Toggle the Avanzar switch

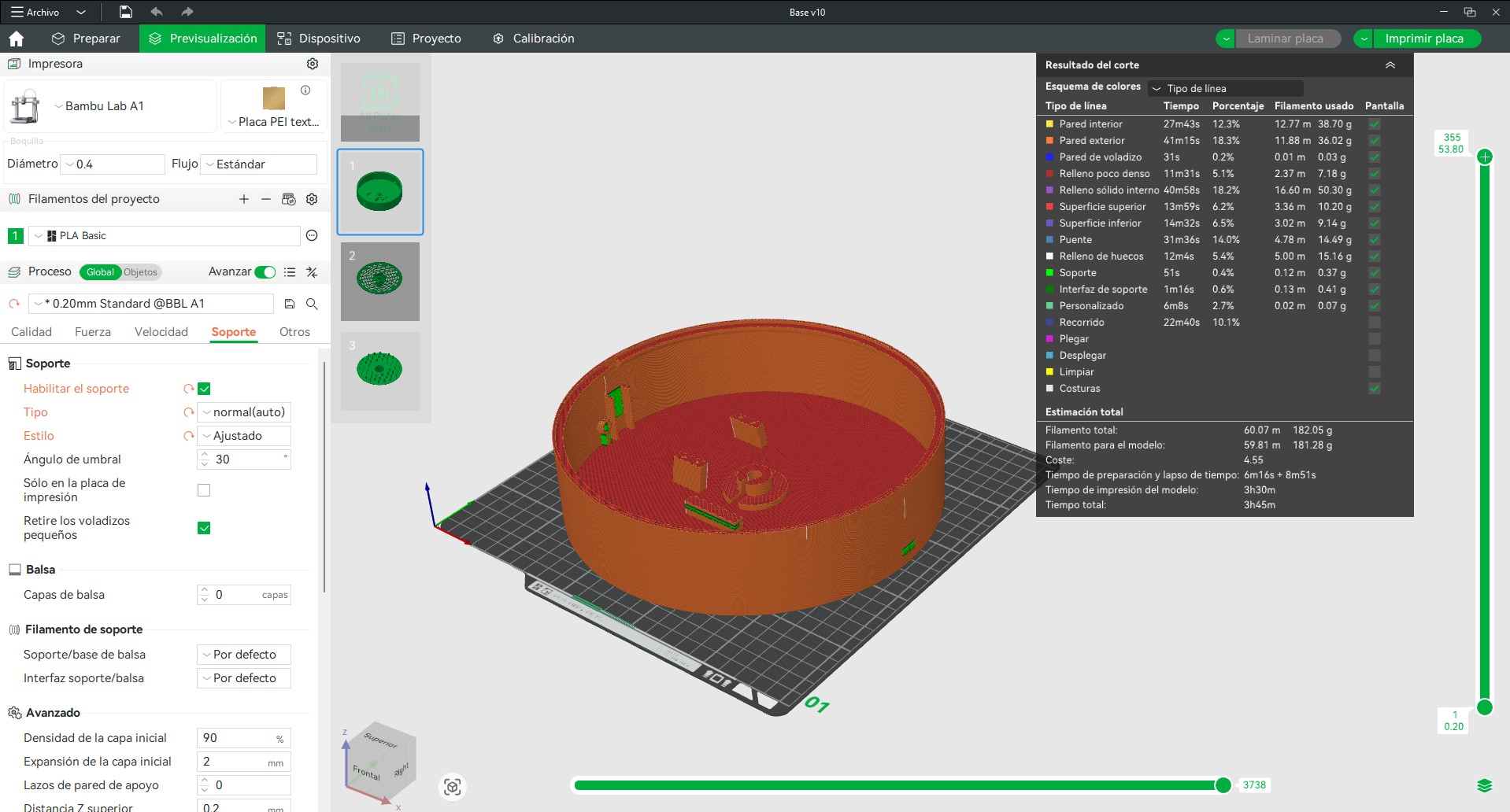265,272
